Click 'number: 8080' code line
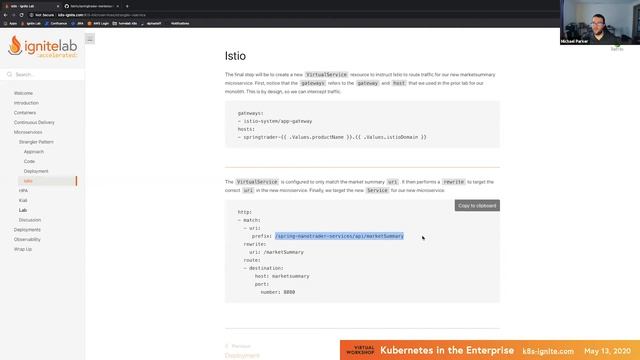The width and height of the screenshot is (640, 360). pos(278,292)
